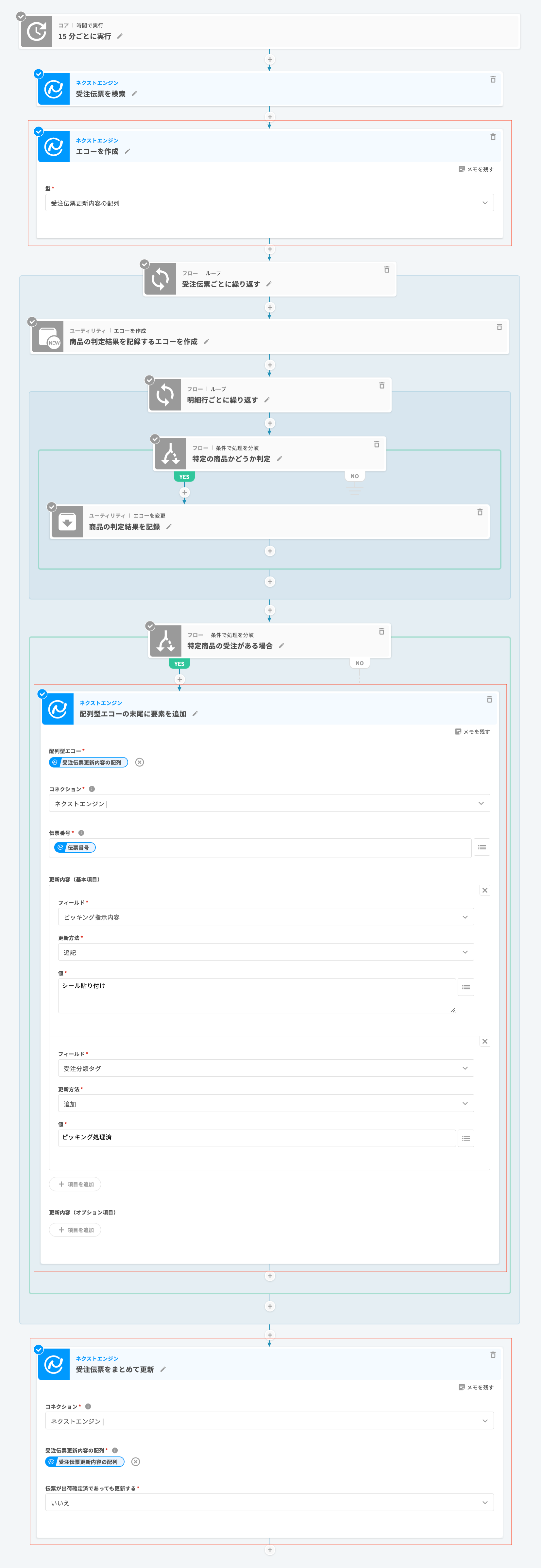Open the 型 dropdown showing 受注伝票更新内容の配列
Image resolution: width=541 pixels, height=1568 pixels.
pos(269,203)
